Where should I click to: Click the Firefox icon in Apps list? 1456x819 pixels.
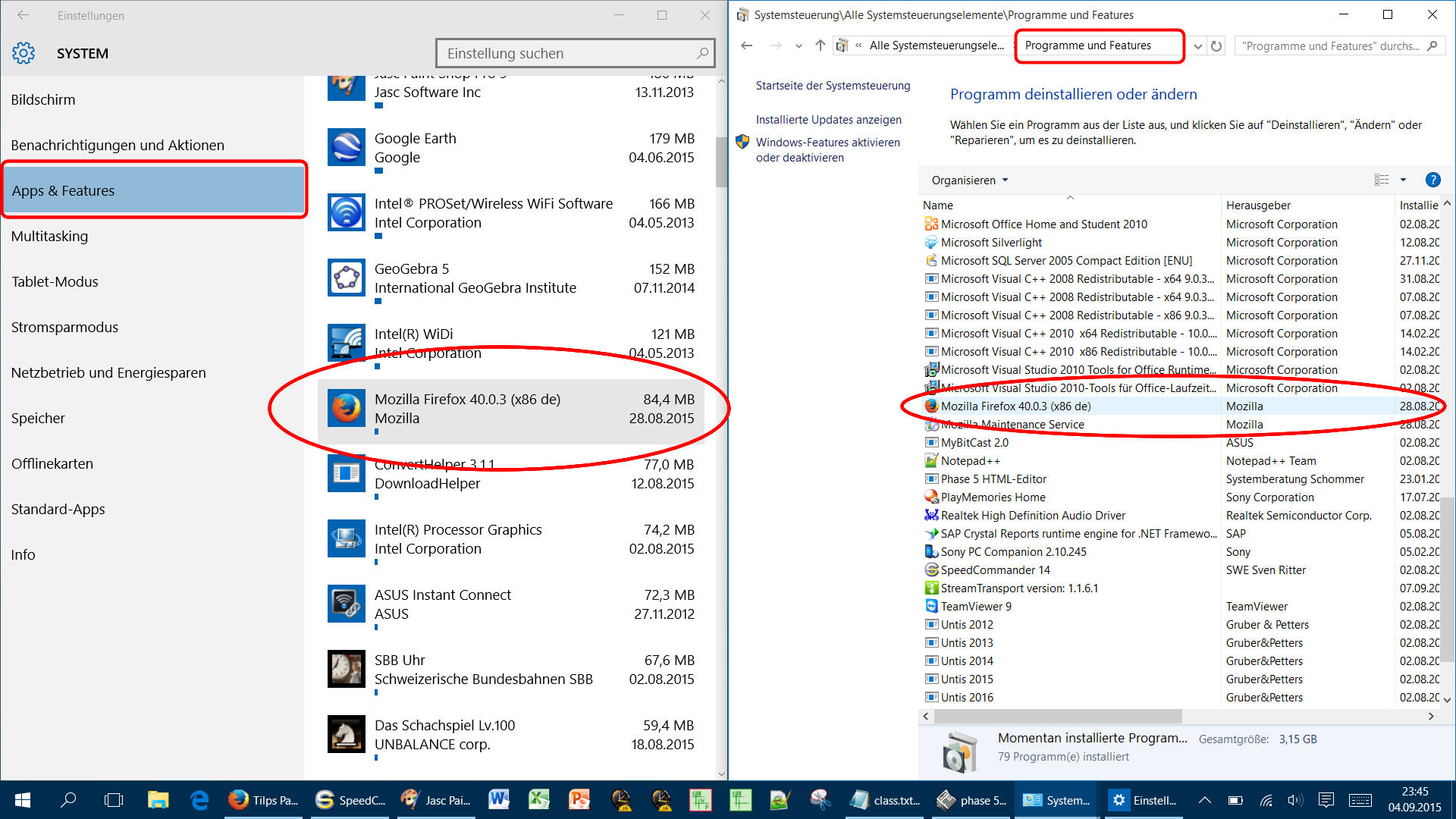347,408
